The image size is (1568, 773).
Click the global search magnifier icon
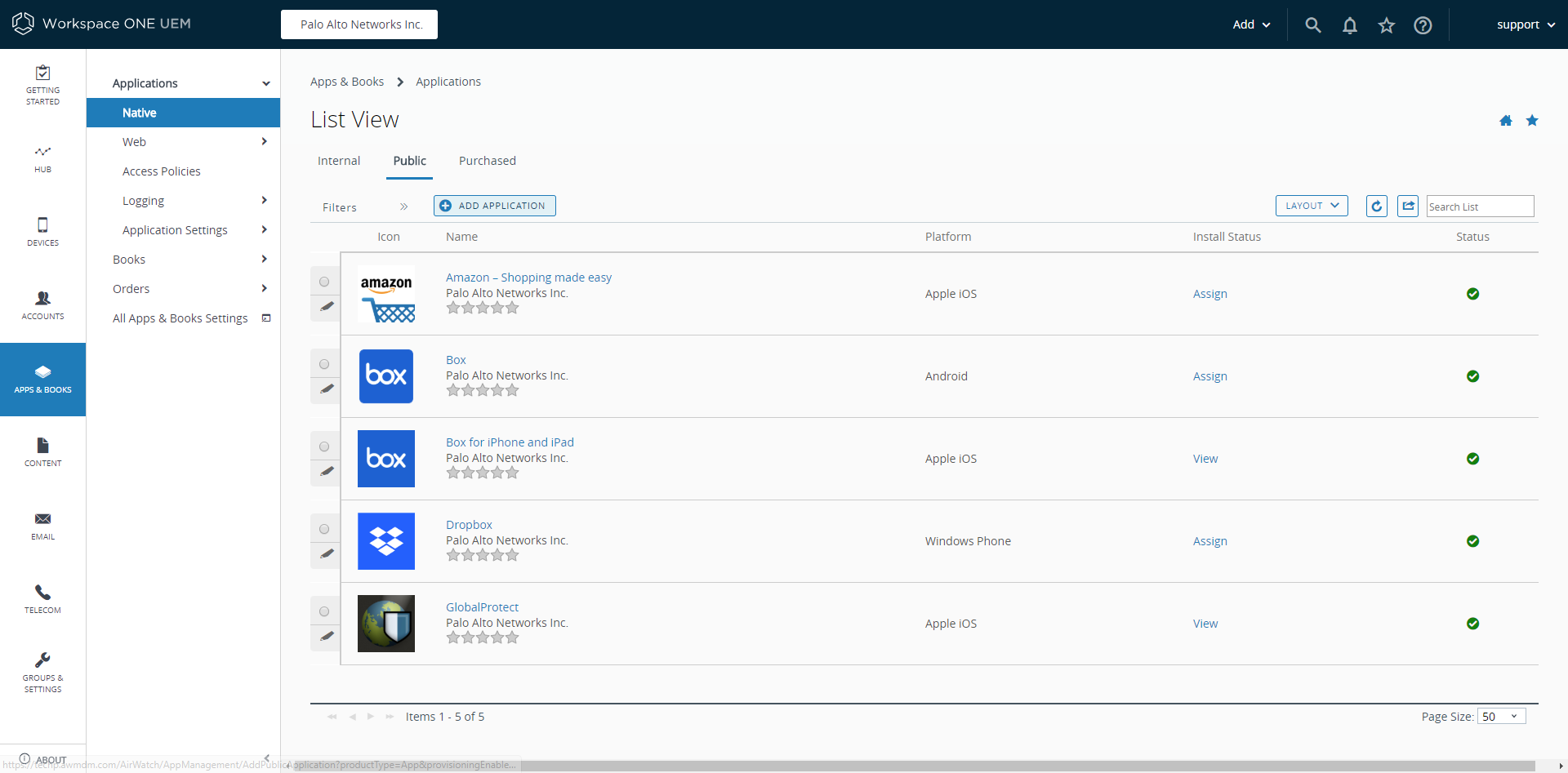(x=1312, y=25)
